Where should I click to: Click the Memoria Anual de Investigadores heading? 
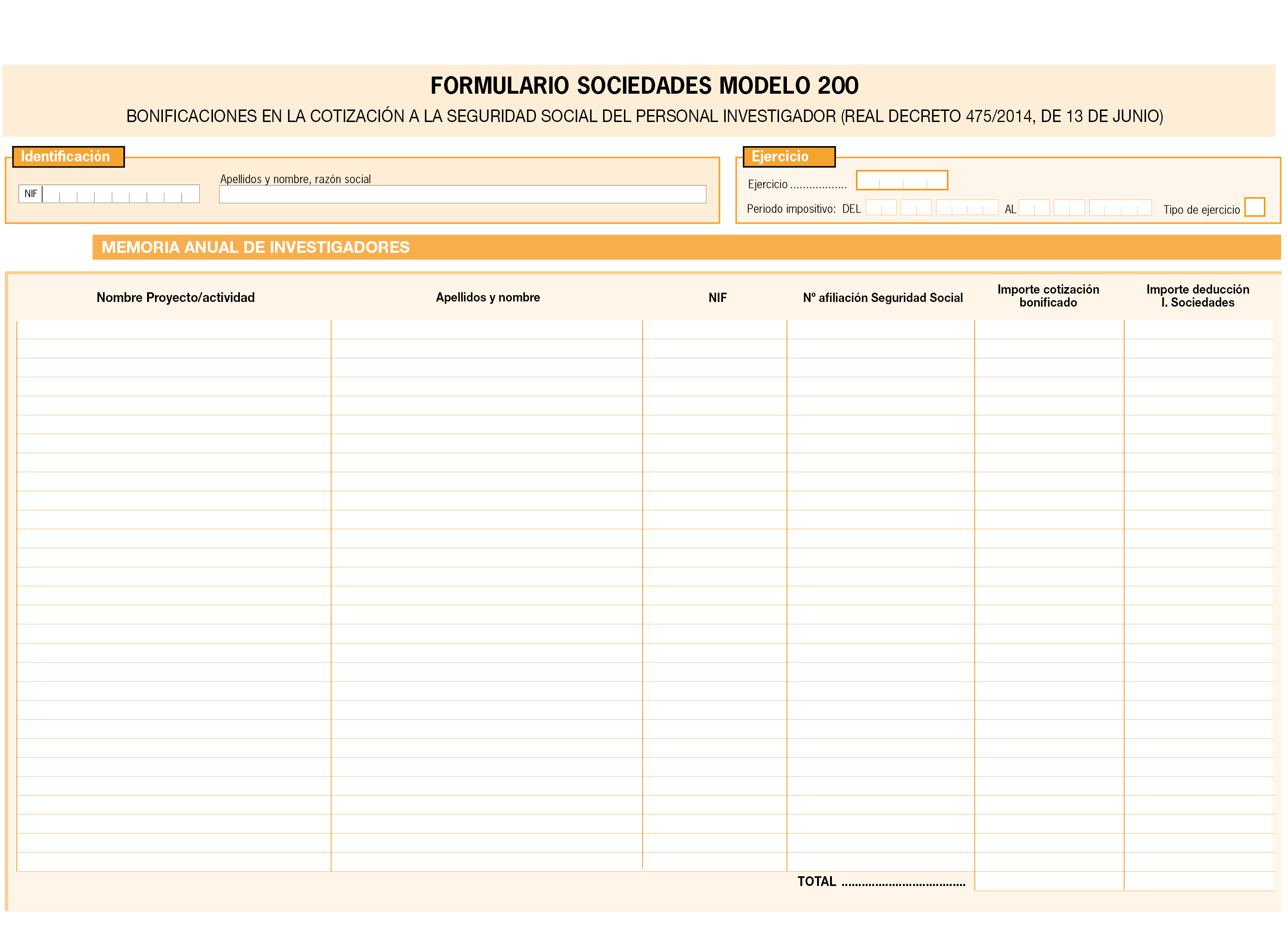point(256,247)
